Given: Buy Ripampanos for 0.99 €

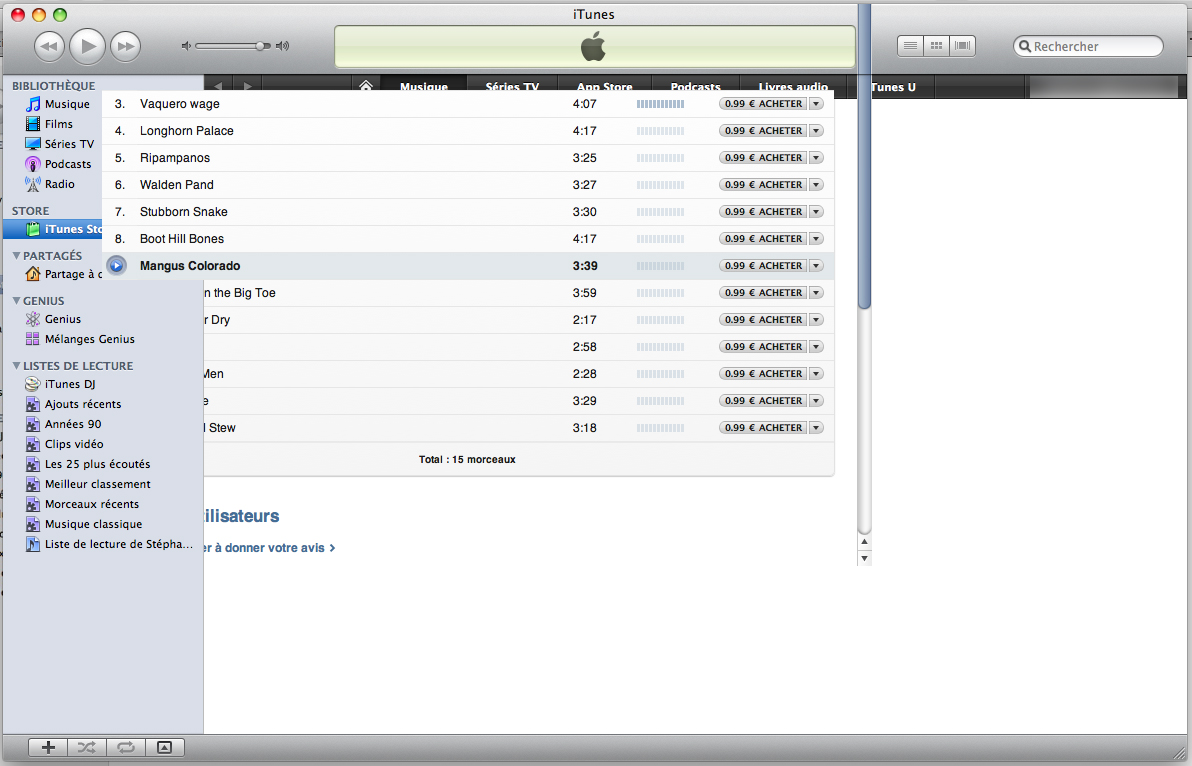Looking at the screenshot, I should coord(763,158).
